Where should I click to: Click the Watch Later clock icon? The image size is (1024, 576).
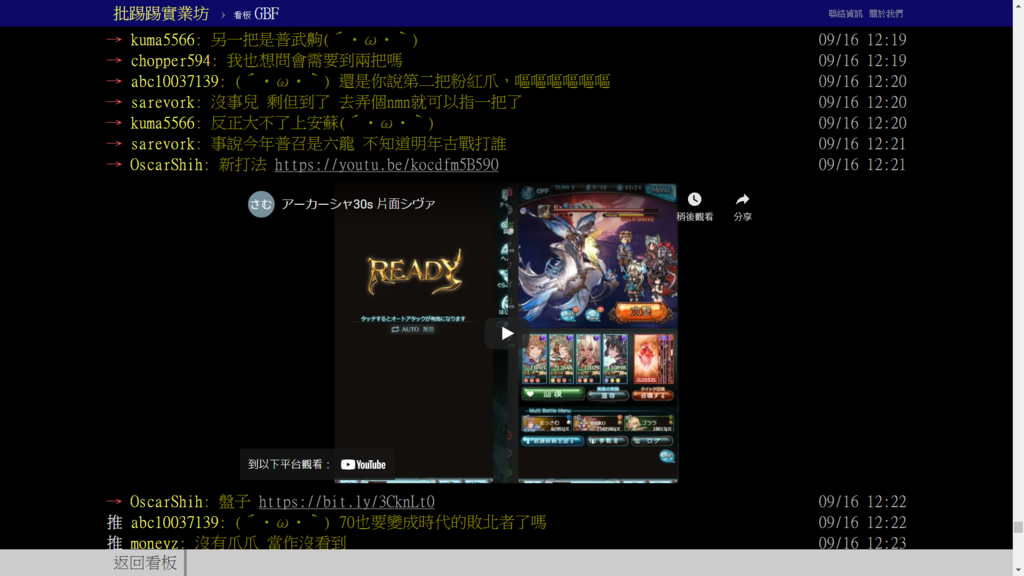tap(694, 199)
